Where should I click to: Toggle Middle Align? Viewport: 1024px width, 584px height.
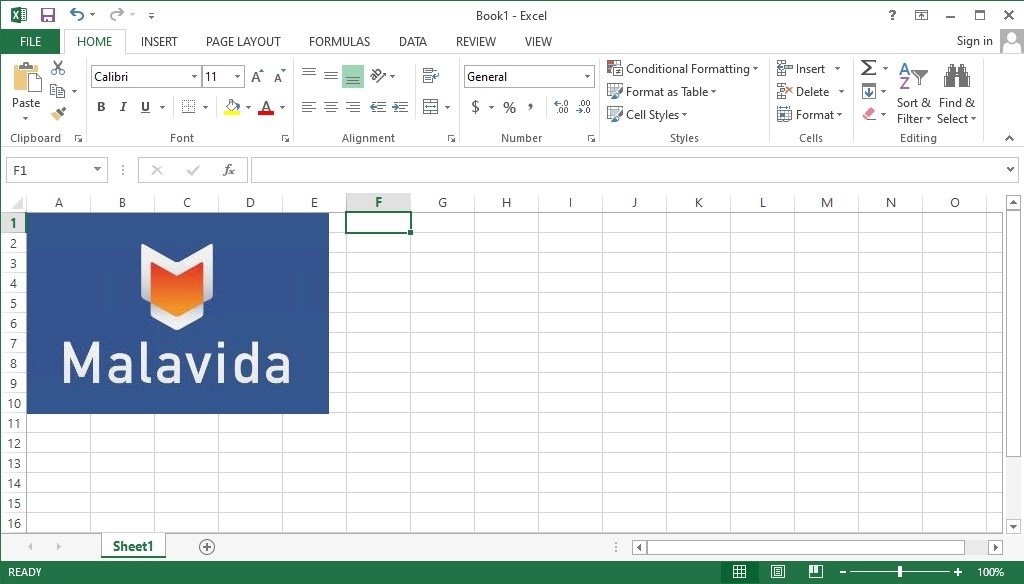(331, 76)
